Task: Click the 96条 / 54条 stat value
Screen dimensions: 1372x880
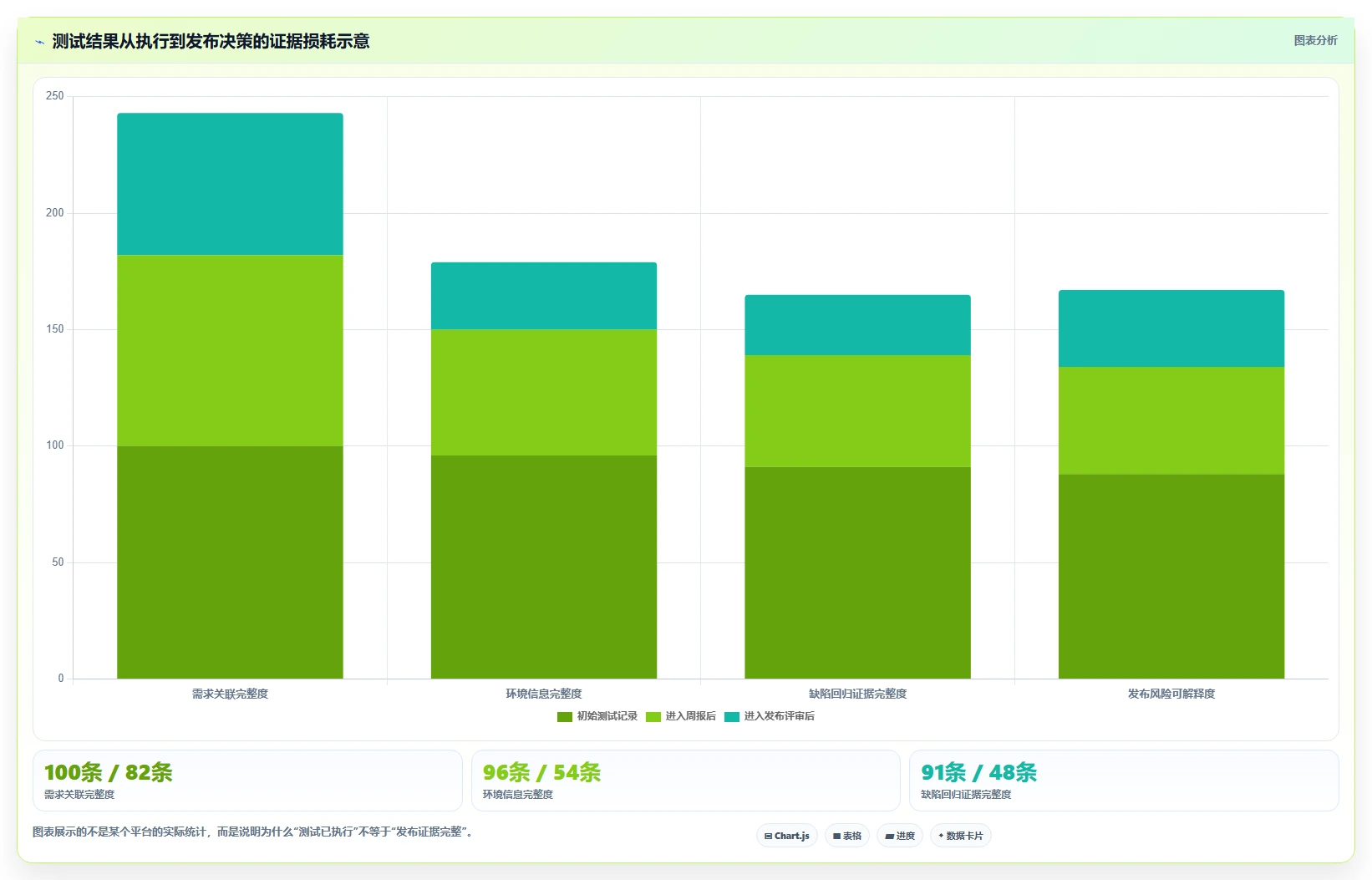Action: [541, 772]
